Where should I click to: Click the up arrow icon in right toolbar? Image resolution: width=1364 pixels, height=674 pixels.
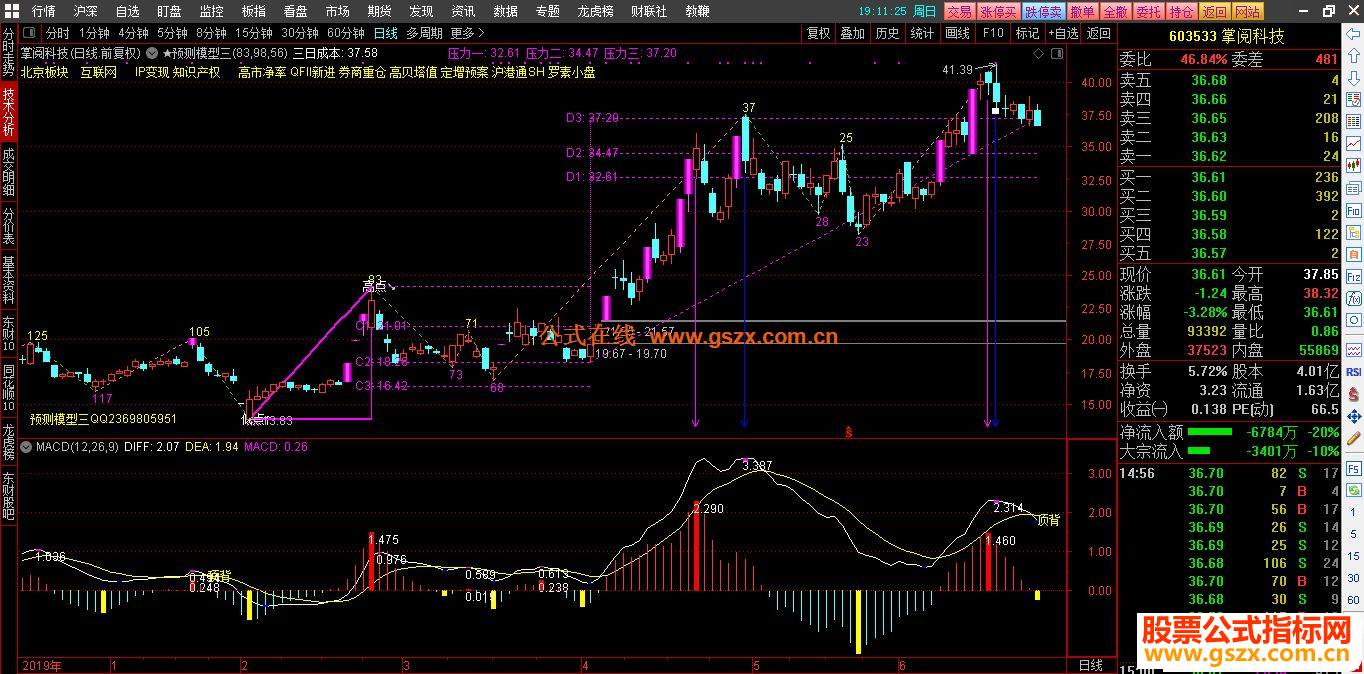coord(1353,56)
